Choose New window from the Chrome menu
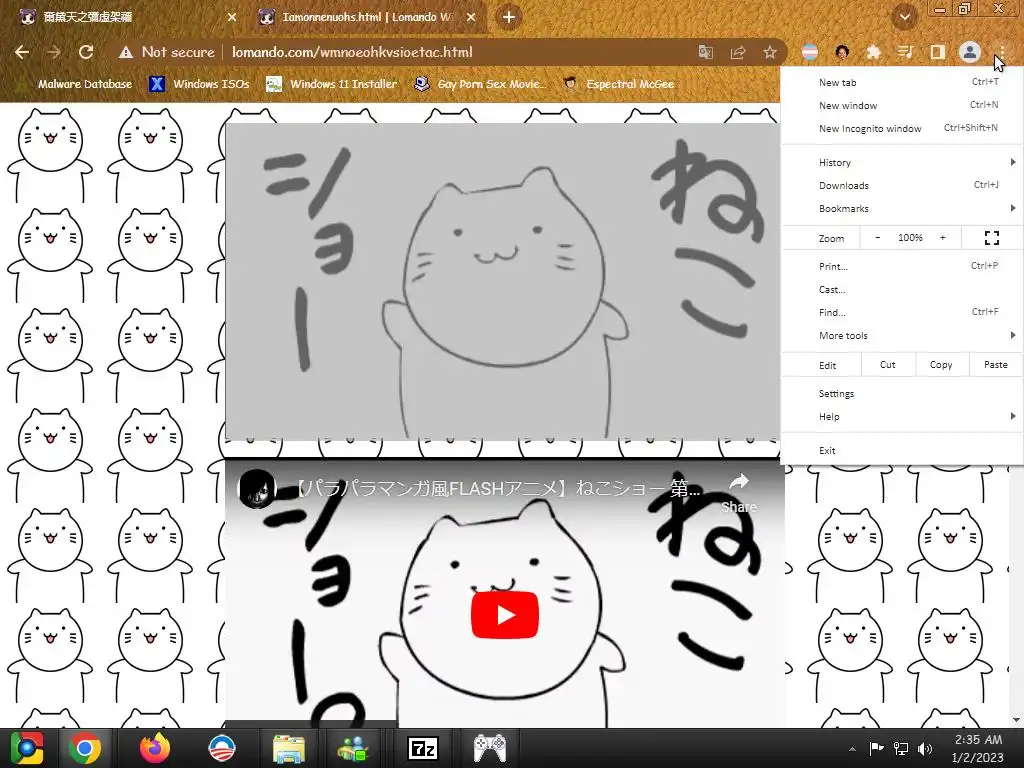Viewport: 1024px width, 768px height. pos(902,105)
